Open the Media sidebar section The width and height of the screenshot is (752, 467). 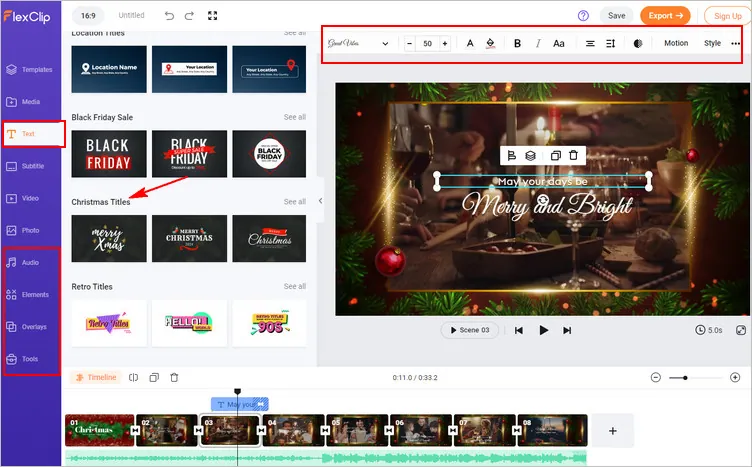pyautogui.click(x=24, y=102)
